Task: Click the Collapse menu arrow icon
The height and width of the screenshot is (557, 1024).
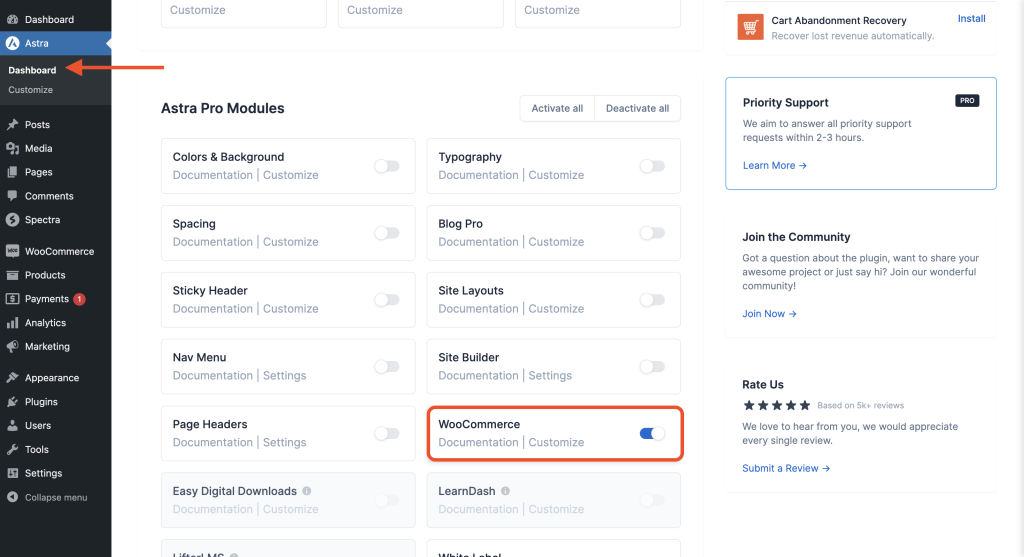Action: point(12,497)
